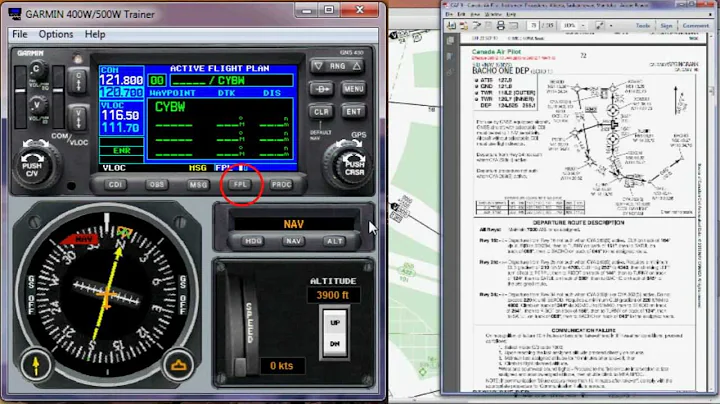Click the RNG up triangle to zoom out
Viewport: 720px width, 404px height.
357,66
